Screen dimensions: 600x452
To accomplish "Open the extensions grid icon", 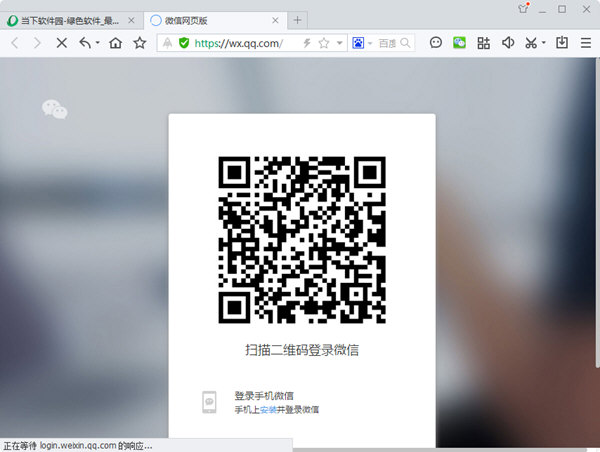I will click(484, 43).
